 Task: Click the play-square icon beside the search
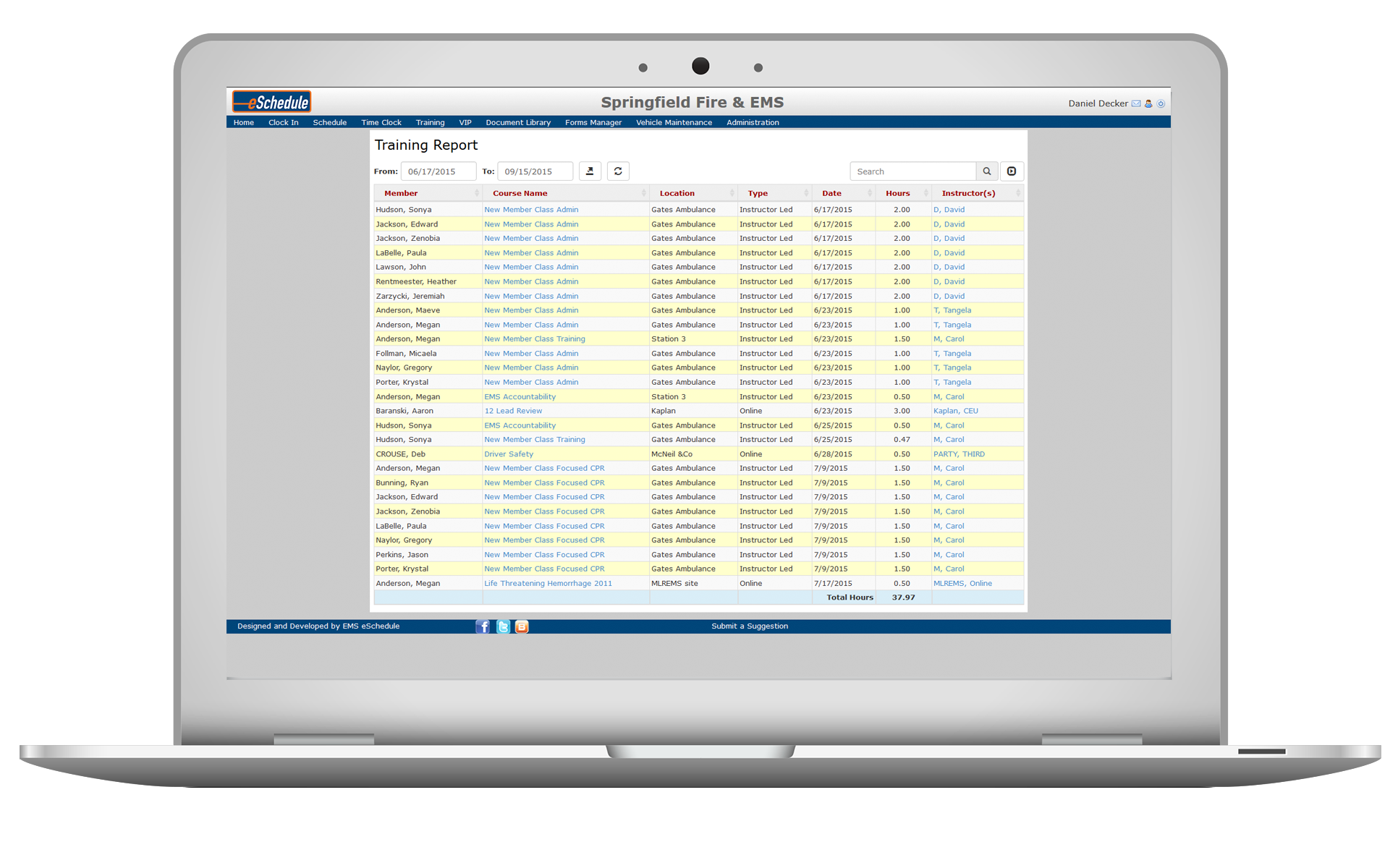pos(1012,171)
